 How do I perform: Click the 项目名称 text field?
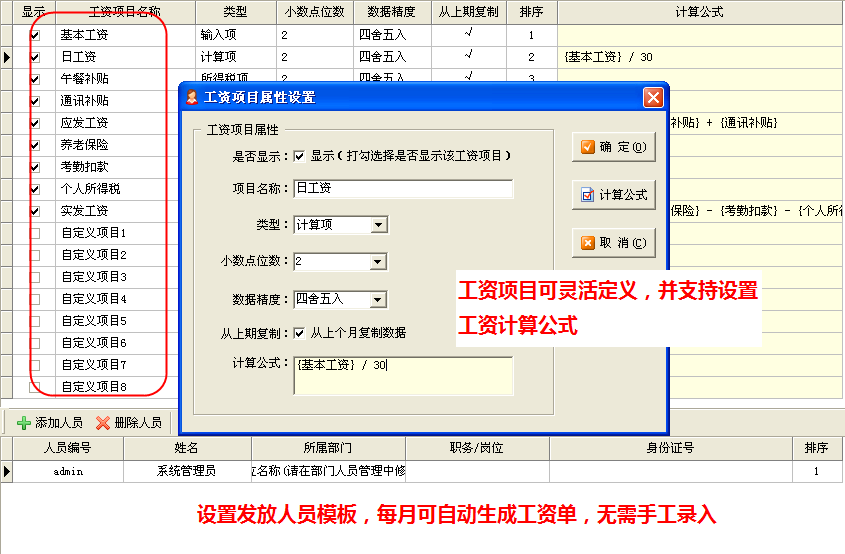(x=403, y=189)
